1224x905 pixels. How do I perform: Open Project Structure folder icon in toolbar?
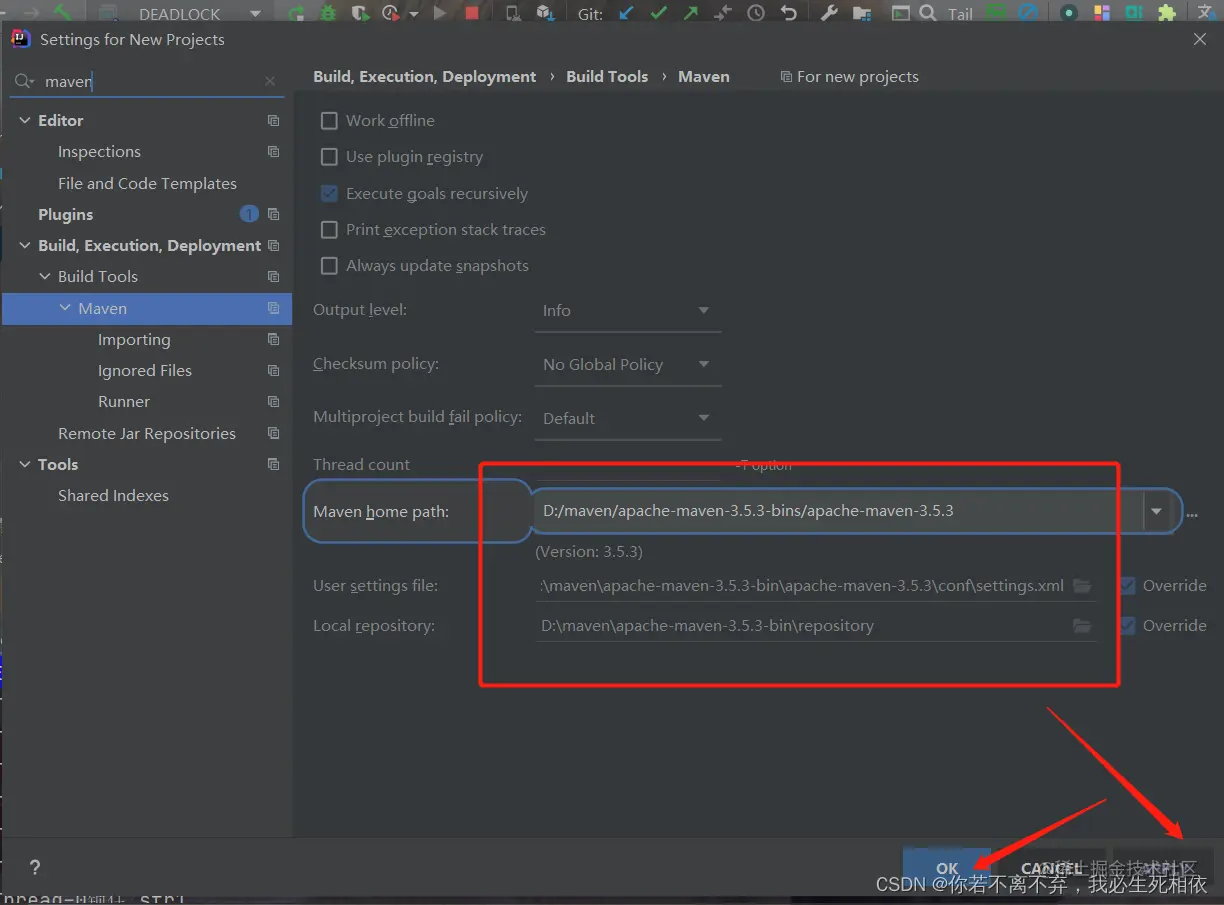863,13
